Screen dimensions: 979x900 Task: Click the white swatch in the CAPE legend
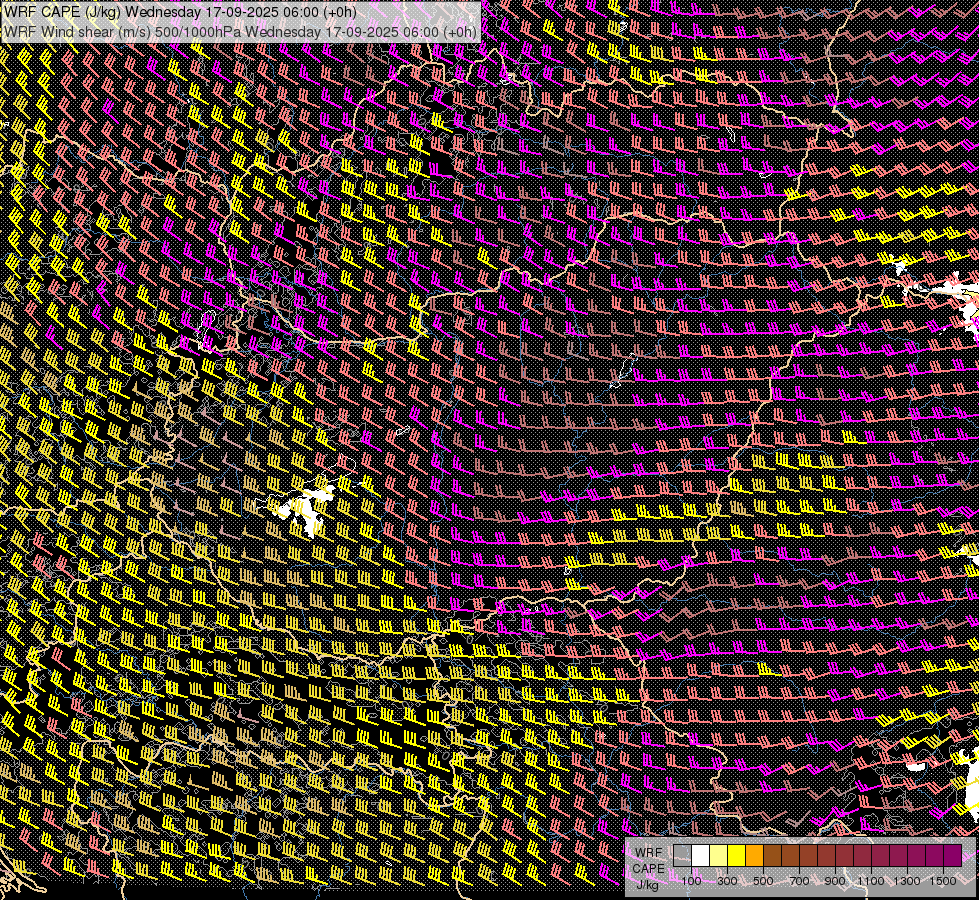click(x=701, y=856)
